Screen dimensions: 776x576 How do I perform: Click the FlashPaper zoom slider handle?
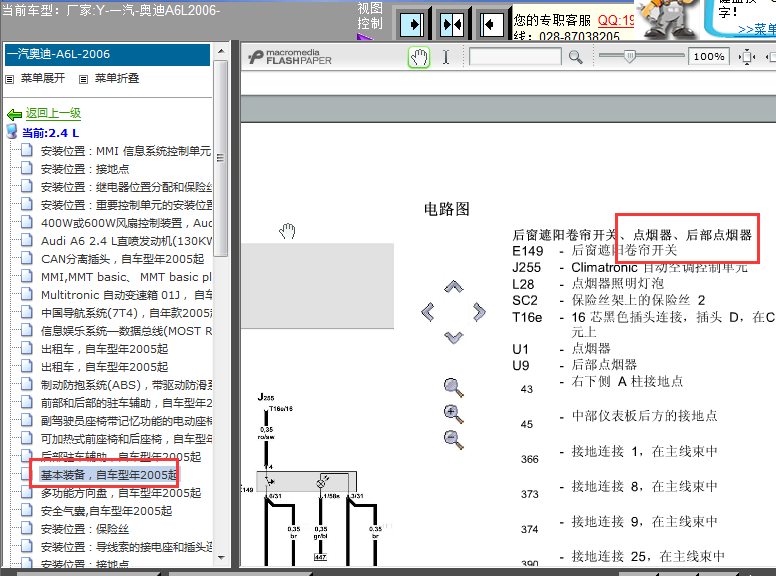coord(630,56)
